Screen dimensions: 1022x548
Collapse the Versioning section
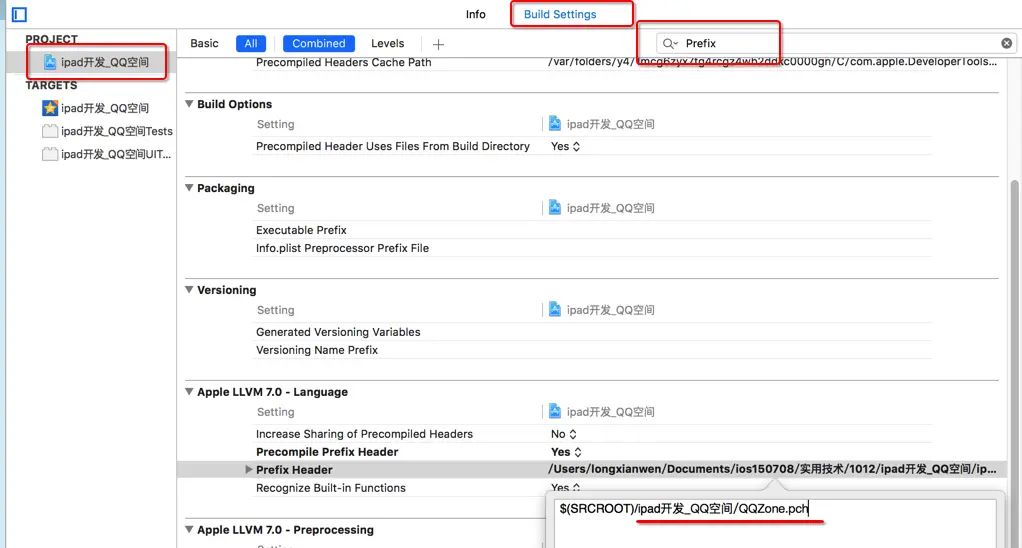(x=189, y=289)
